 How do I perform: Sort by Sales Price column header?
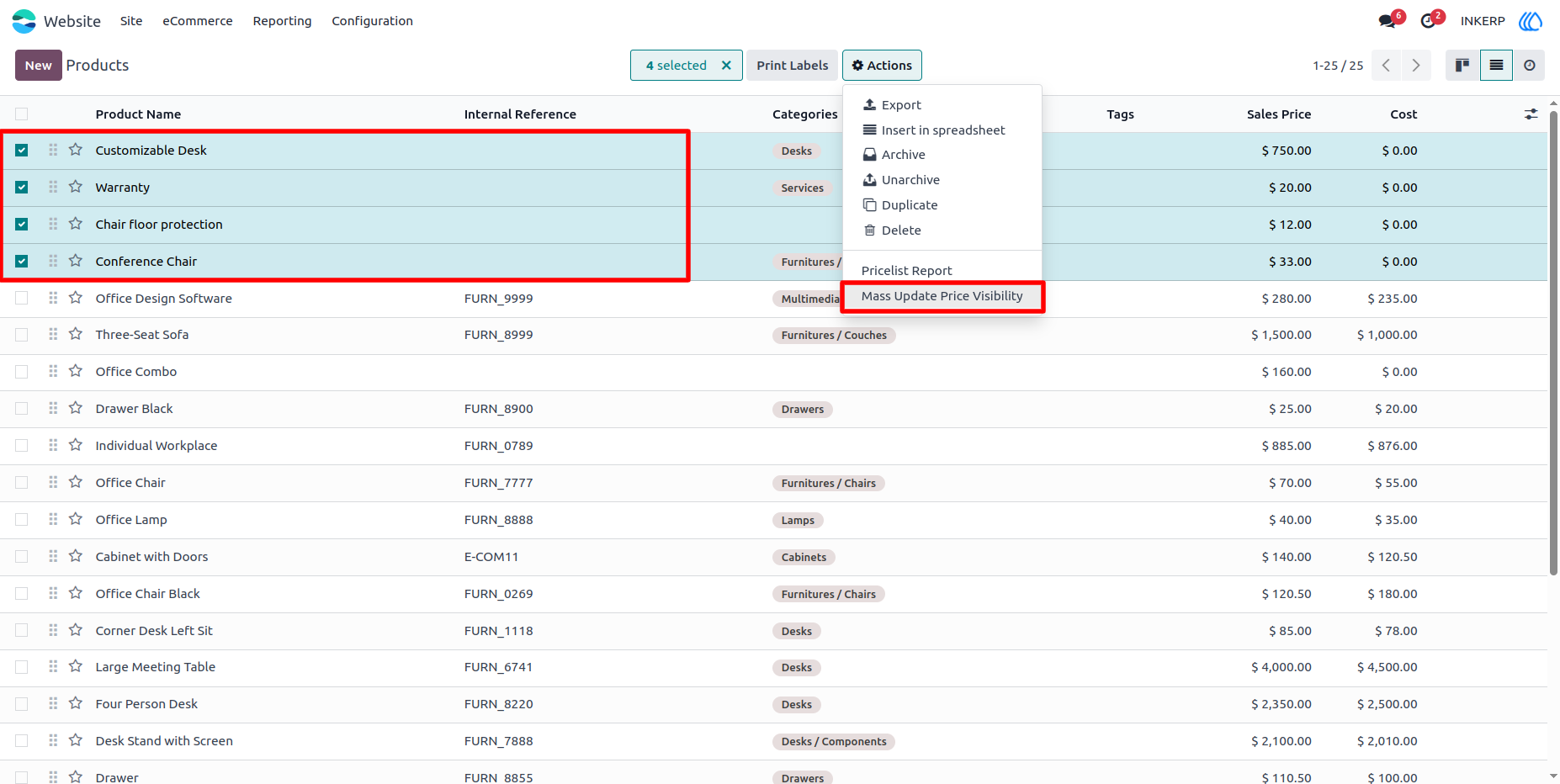click(x=1279, y=114)
